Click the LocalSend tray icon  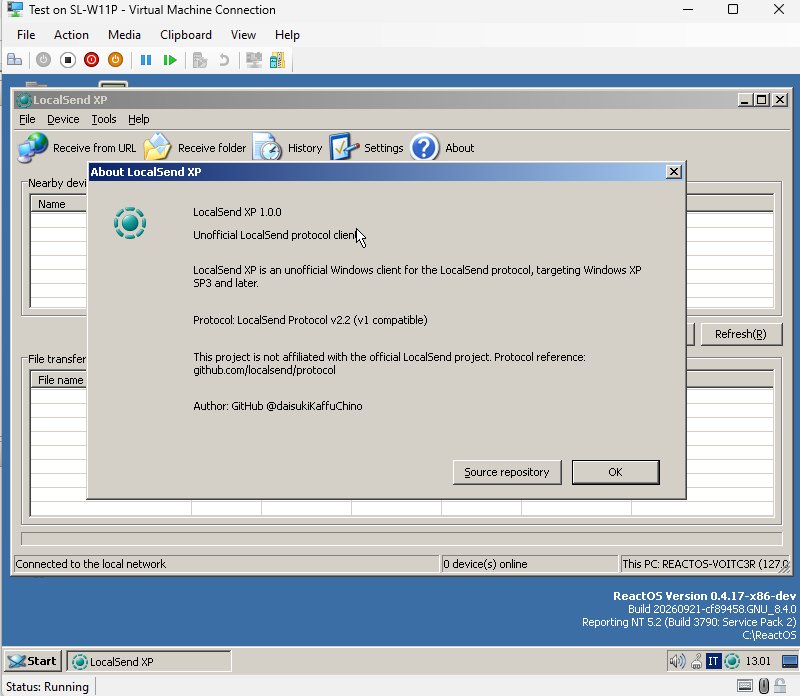tap(732, 662)
